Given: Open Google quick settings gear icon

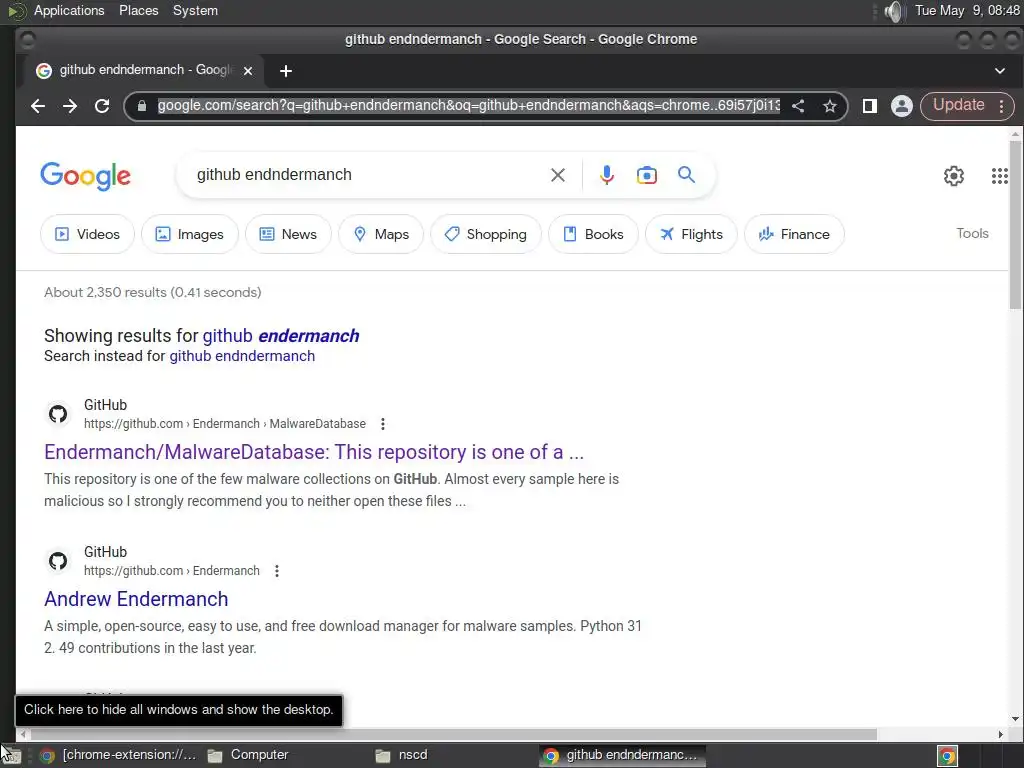Looking at the screenshot, I should pos(953,176).
